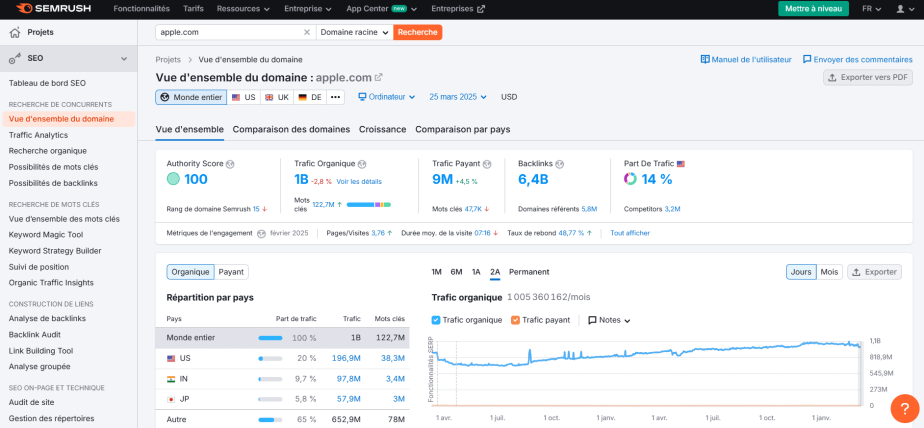Click the chart Exporter button

(x=874, y=272)
